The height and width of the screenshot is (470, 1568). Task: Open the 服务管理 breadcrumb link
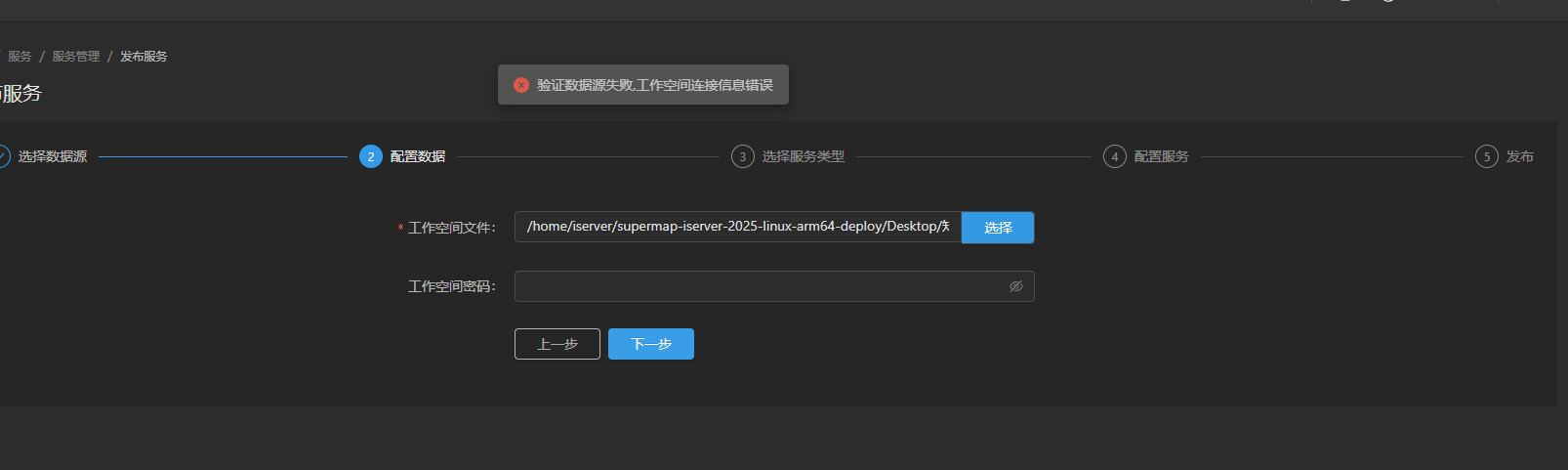click(x=76, y=57)
